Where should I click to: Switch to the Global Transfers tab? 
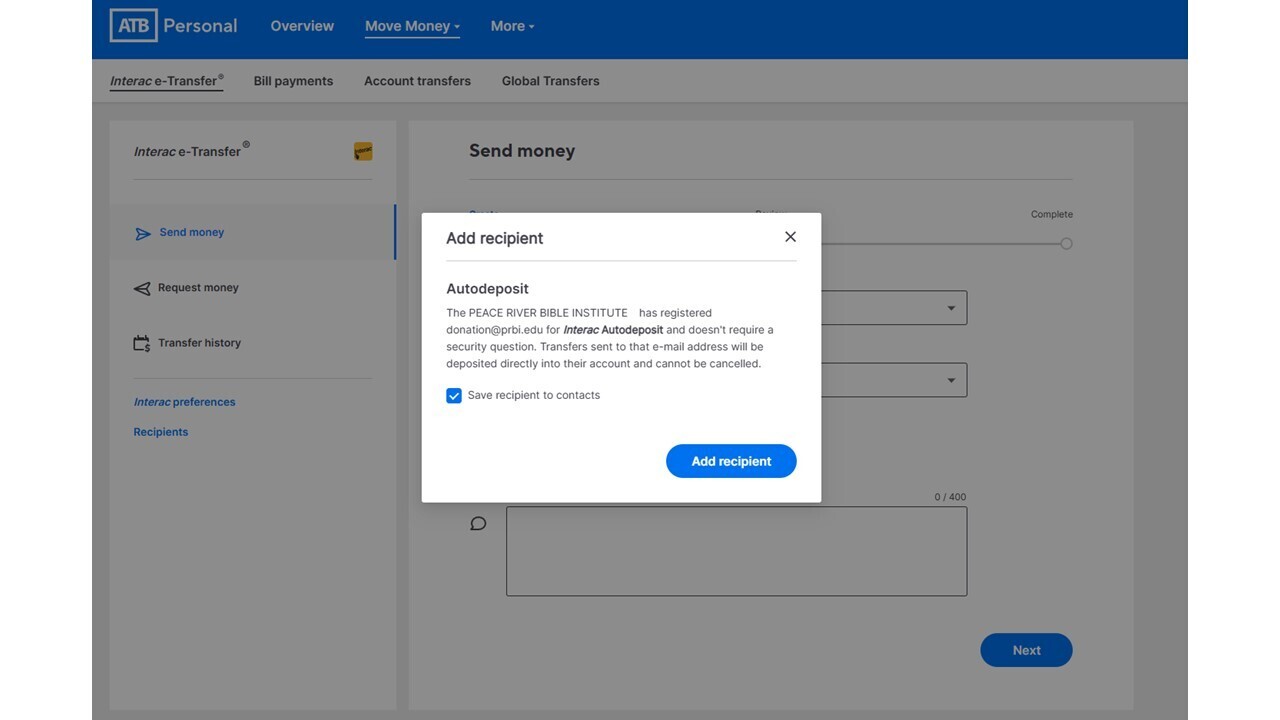[x=551, y=81]
